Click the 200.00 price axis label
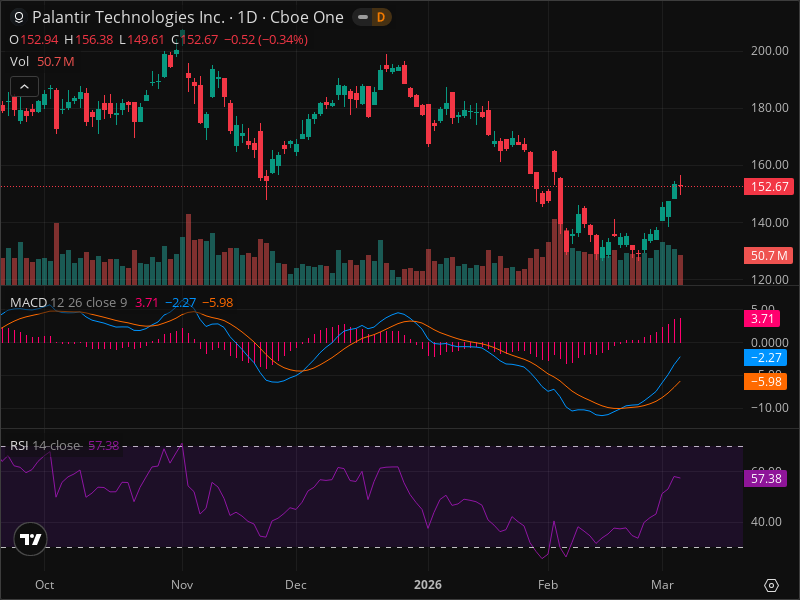The image size is (800, 600). [x=769, y=51]
